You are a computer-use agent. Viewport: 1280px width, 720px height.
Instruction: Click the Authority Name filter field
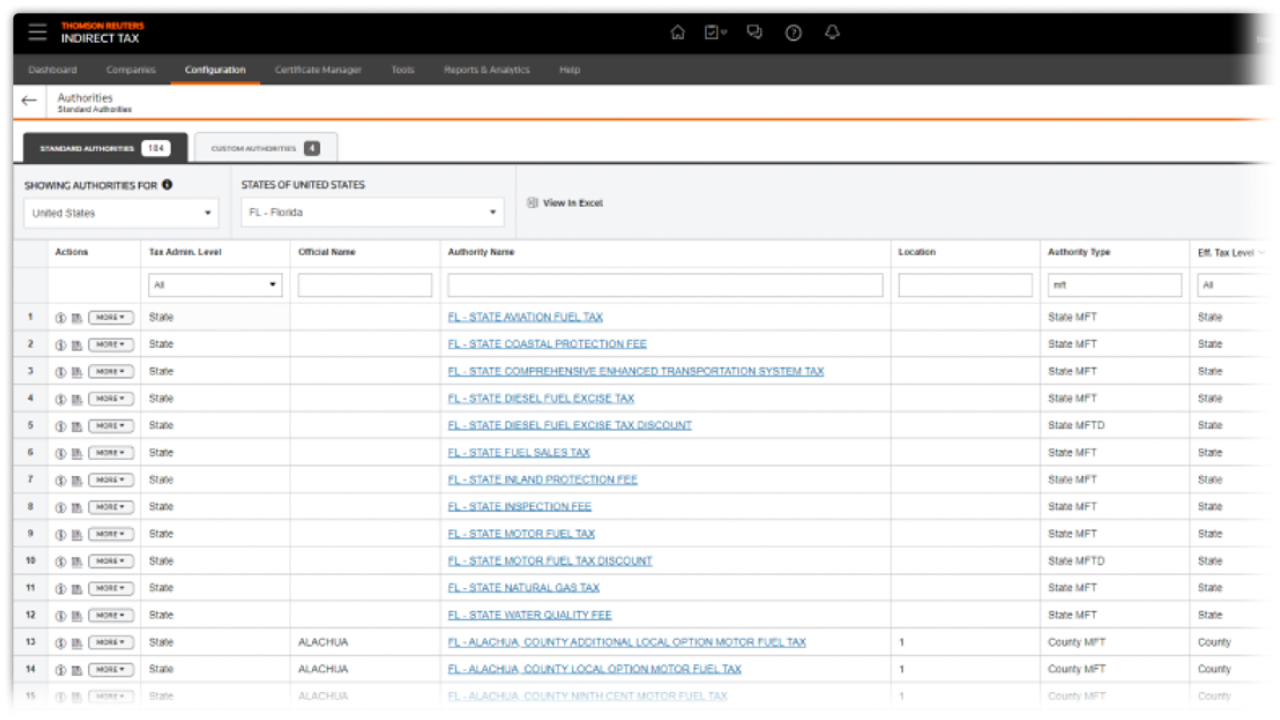point(665,286)
